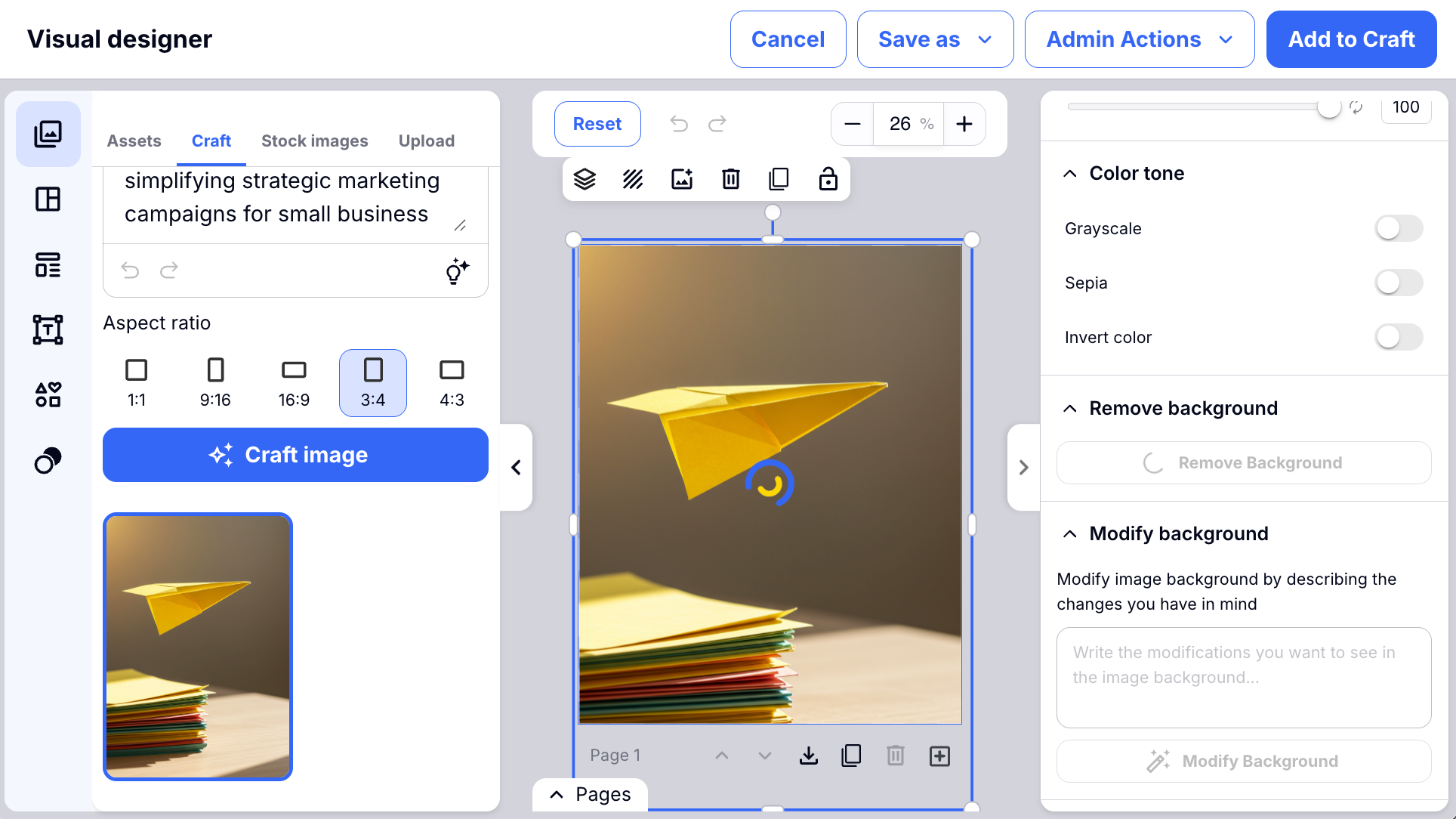
Task: Open the Save as dropdown
Action: pyautogui.click(x=935, y=39)
